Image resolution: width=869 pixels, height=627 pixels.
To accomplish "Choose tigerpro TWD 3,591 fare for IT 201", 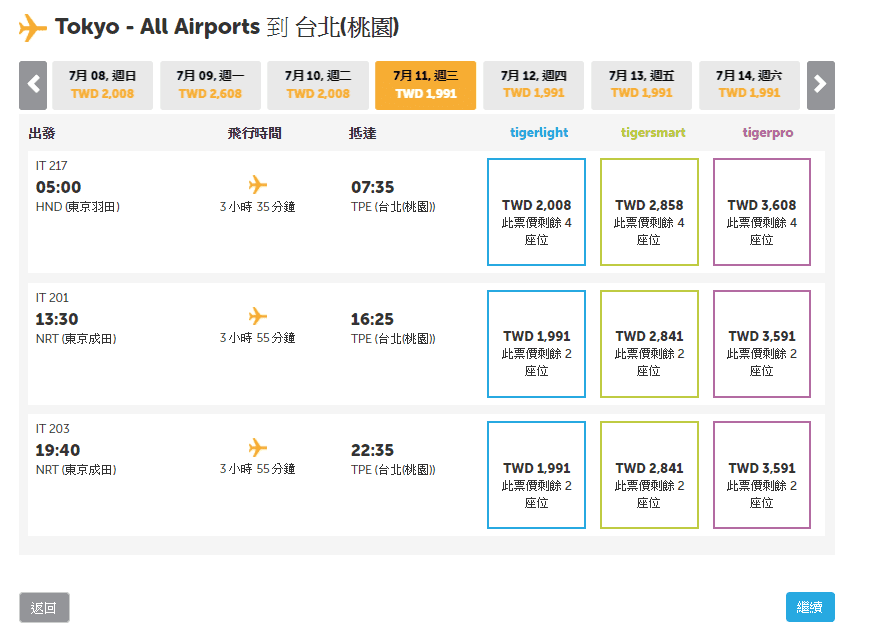I will pyautogui.click(x=761, y=344).
